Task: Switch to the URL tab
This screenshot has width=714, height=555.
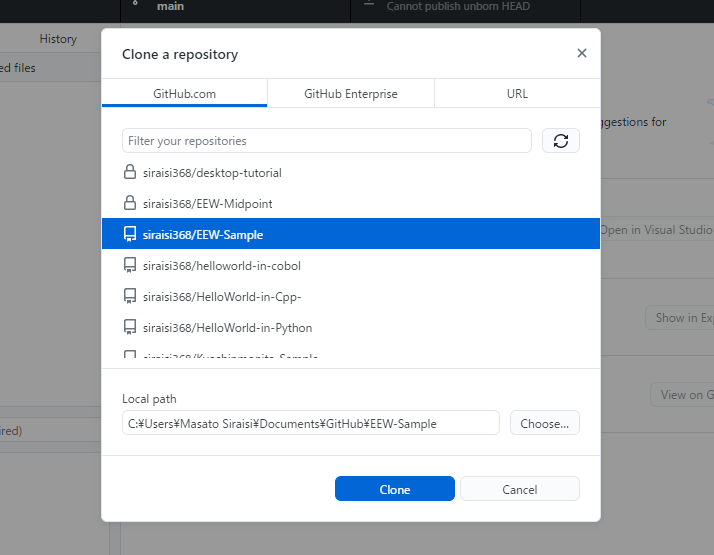Action: [x=517, y=93]
